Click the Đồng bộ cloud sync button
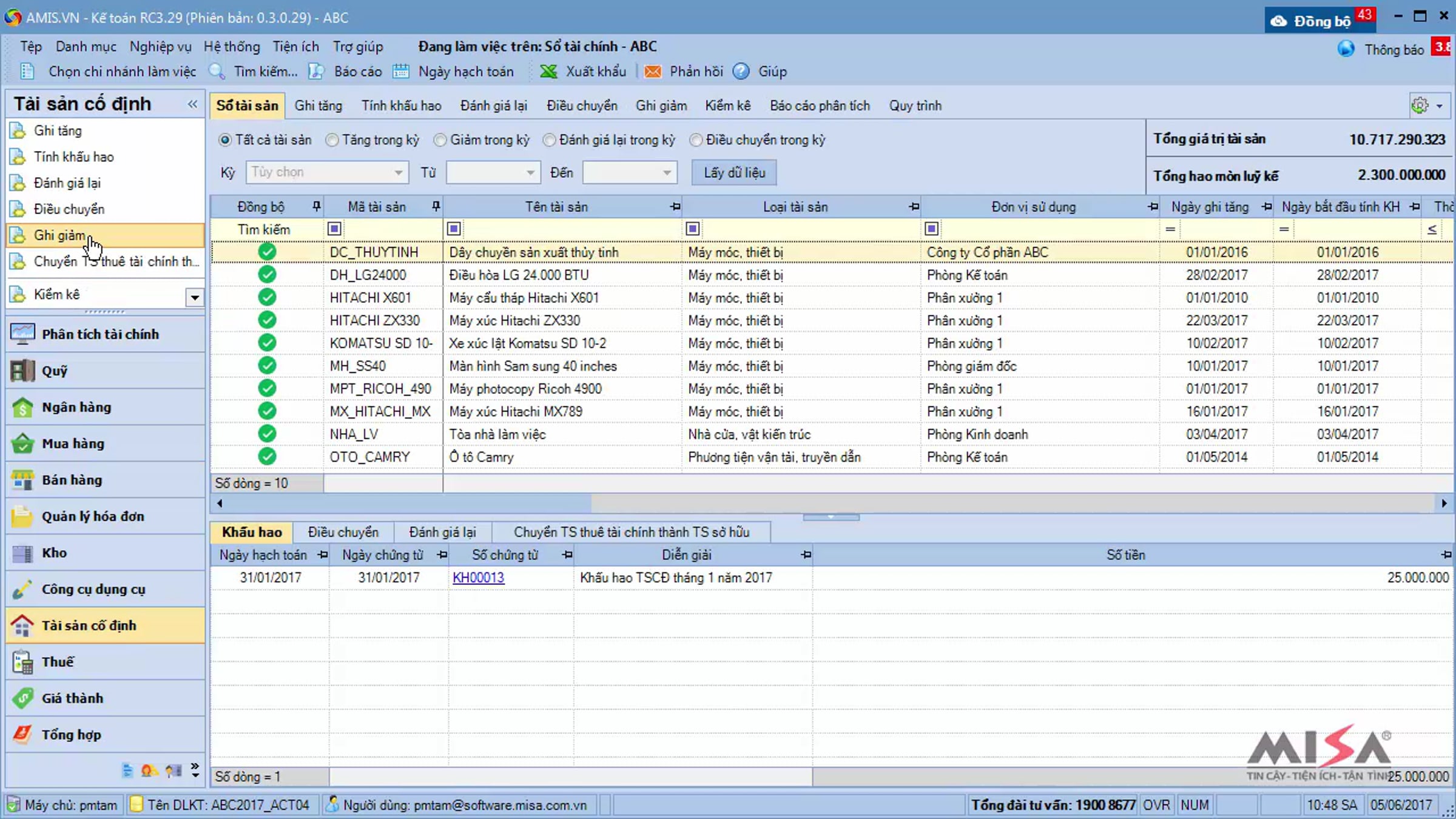Viewport: 1456px width, 819px height. 1321,20
